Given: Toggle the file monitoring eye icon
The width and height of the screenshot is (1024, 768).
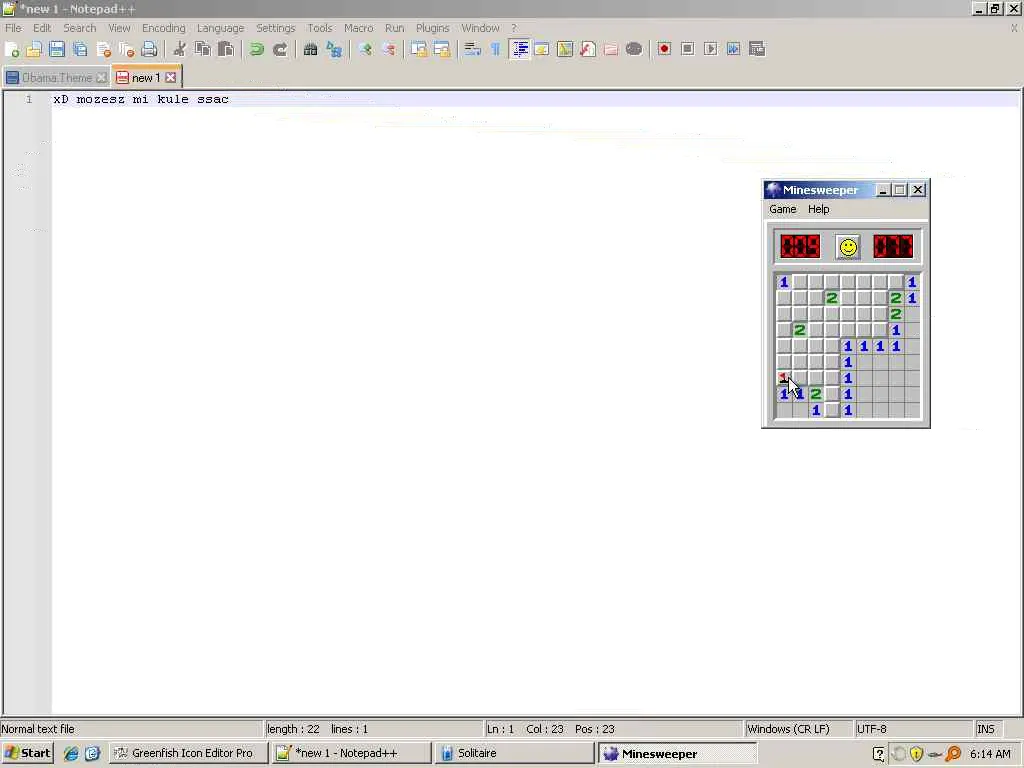Looking at the screenshot, I should (634, 49).
